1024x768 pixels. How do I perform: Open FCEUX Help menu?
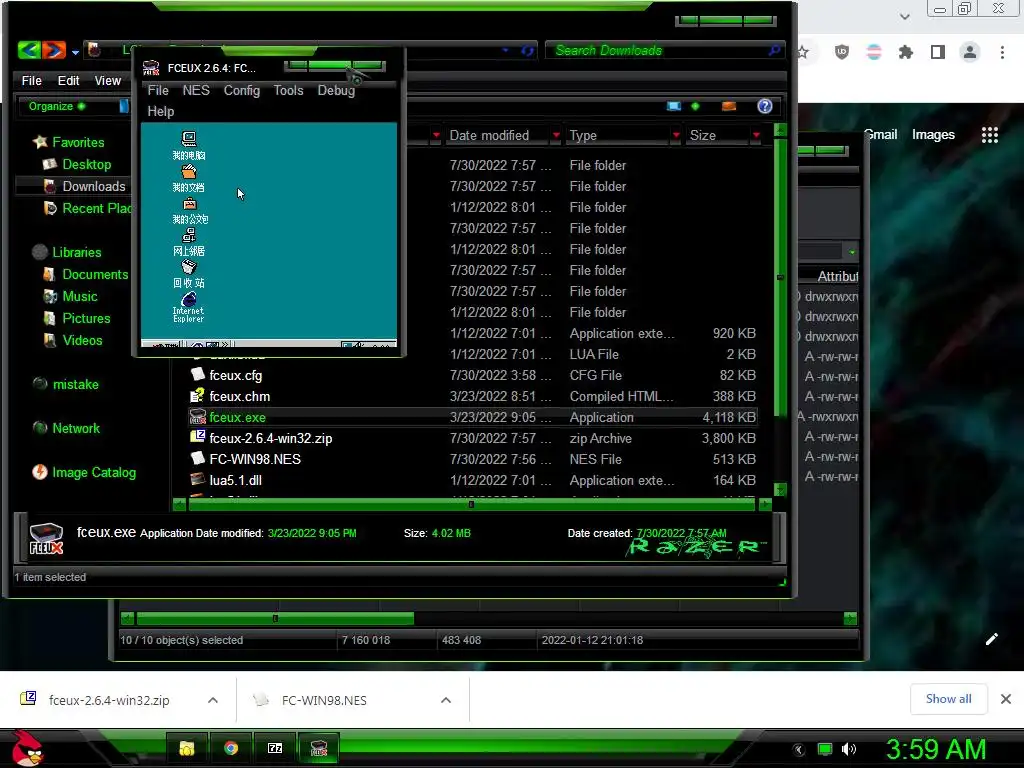click(161, 111)
